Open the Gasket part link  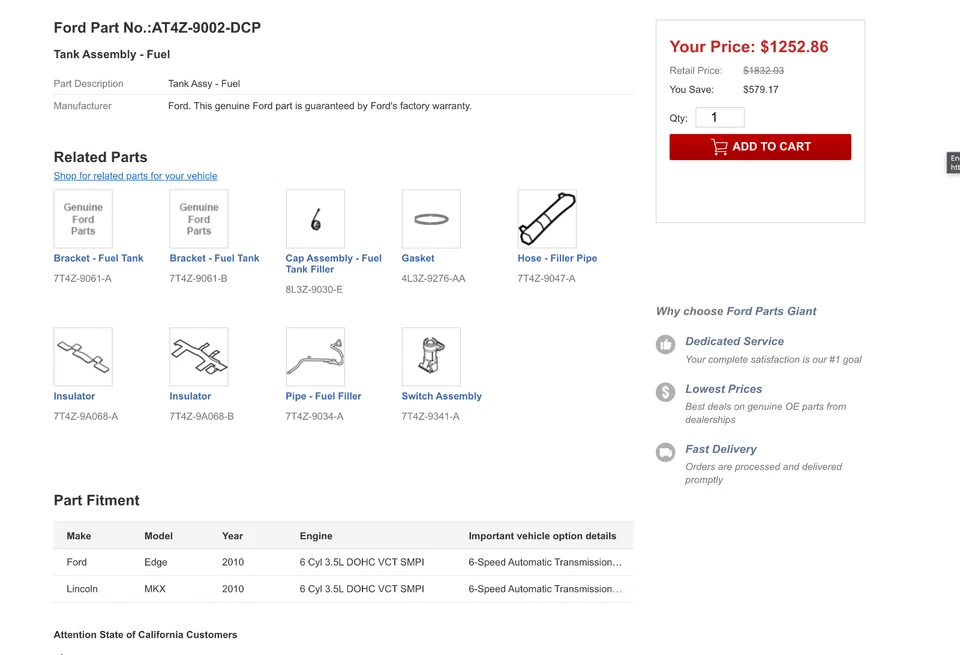coord(418,258)
